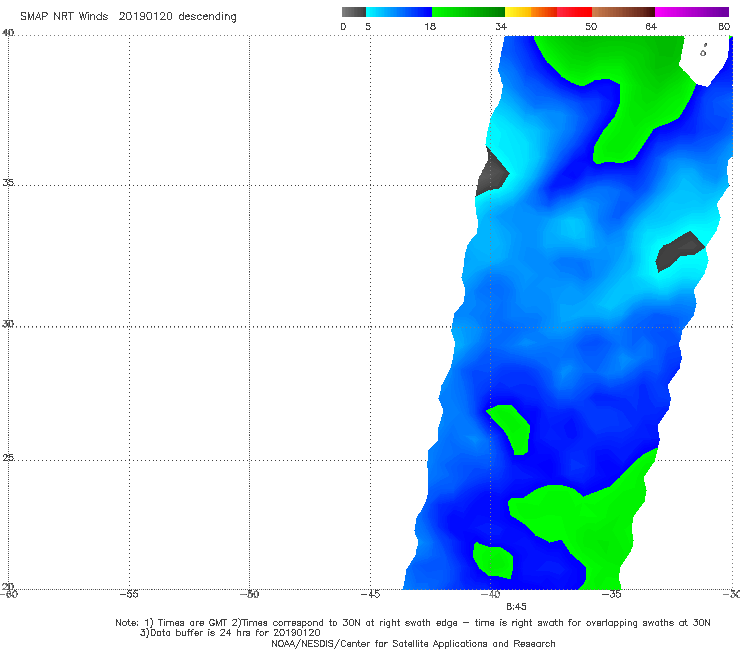Click the swath time label '8:45'

point(516,607)
